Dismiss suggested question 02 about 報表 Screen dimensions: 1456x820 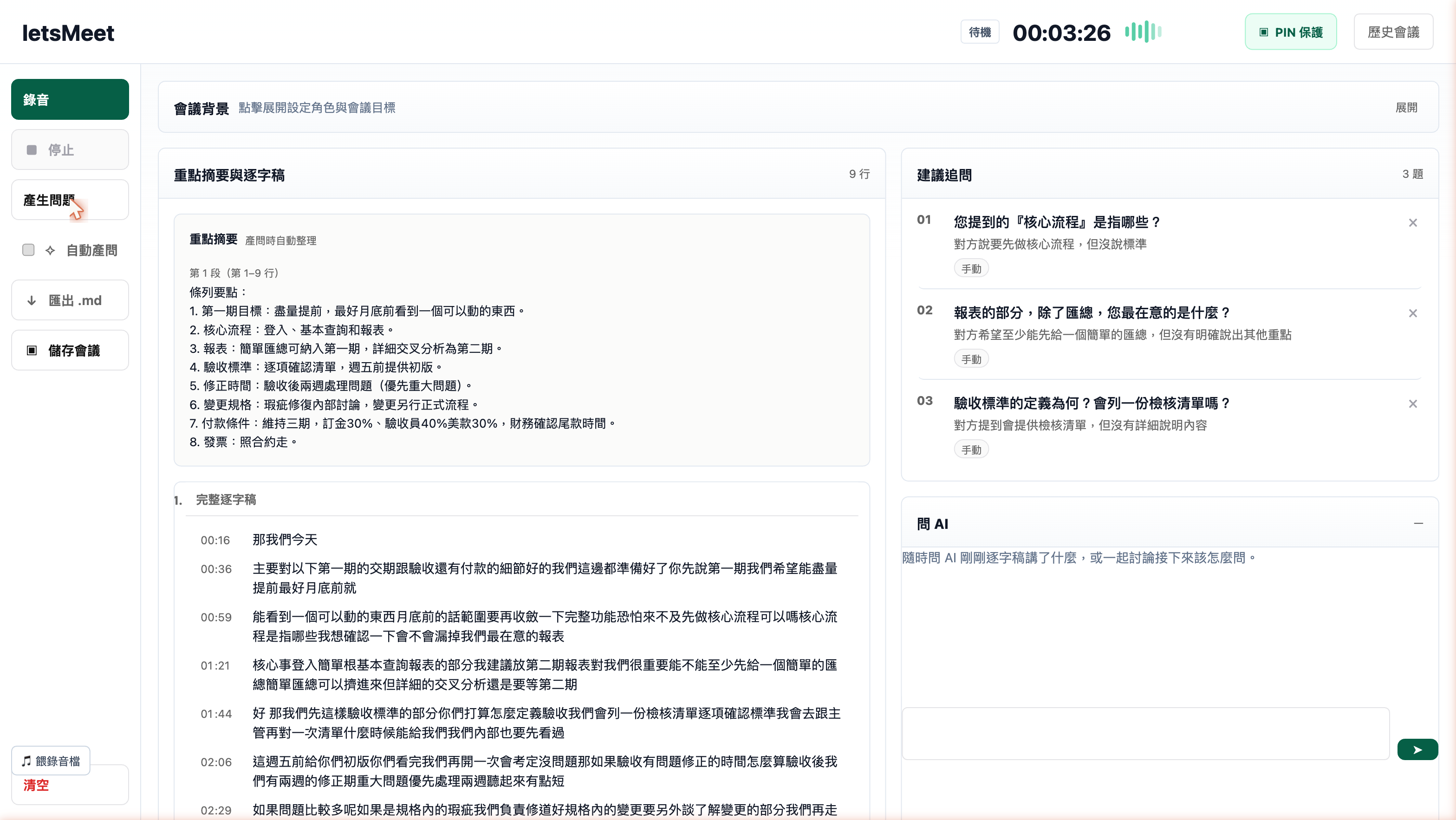(1412, 313)
